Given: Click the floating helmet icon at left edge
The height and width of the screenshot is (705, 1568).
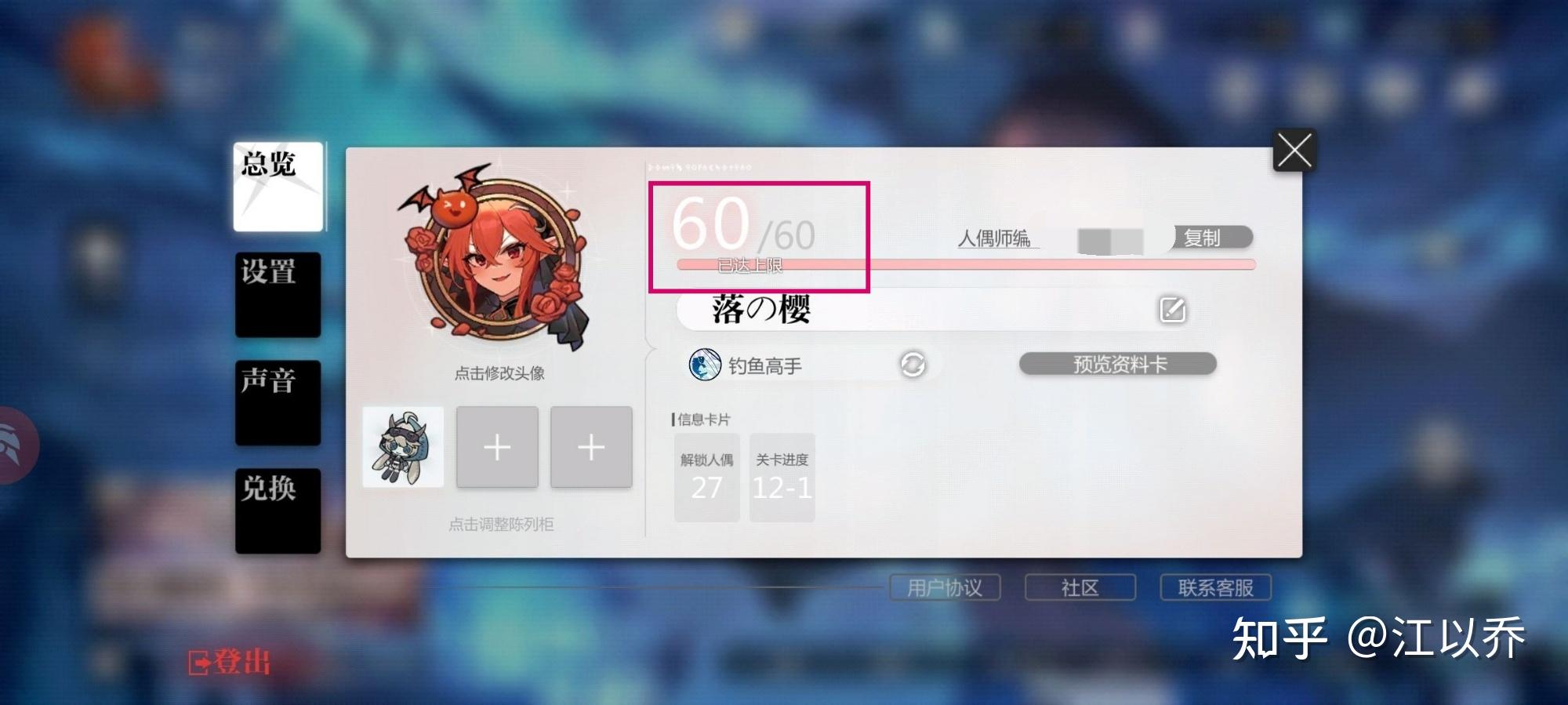Looking at the screenshot, I should pos(16,445).
